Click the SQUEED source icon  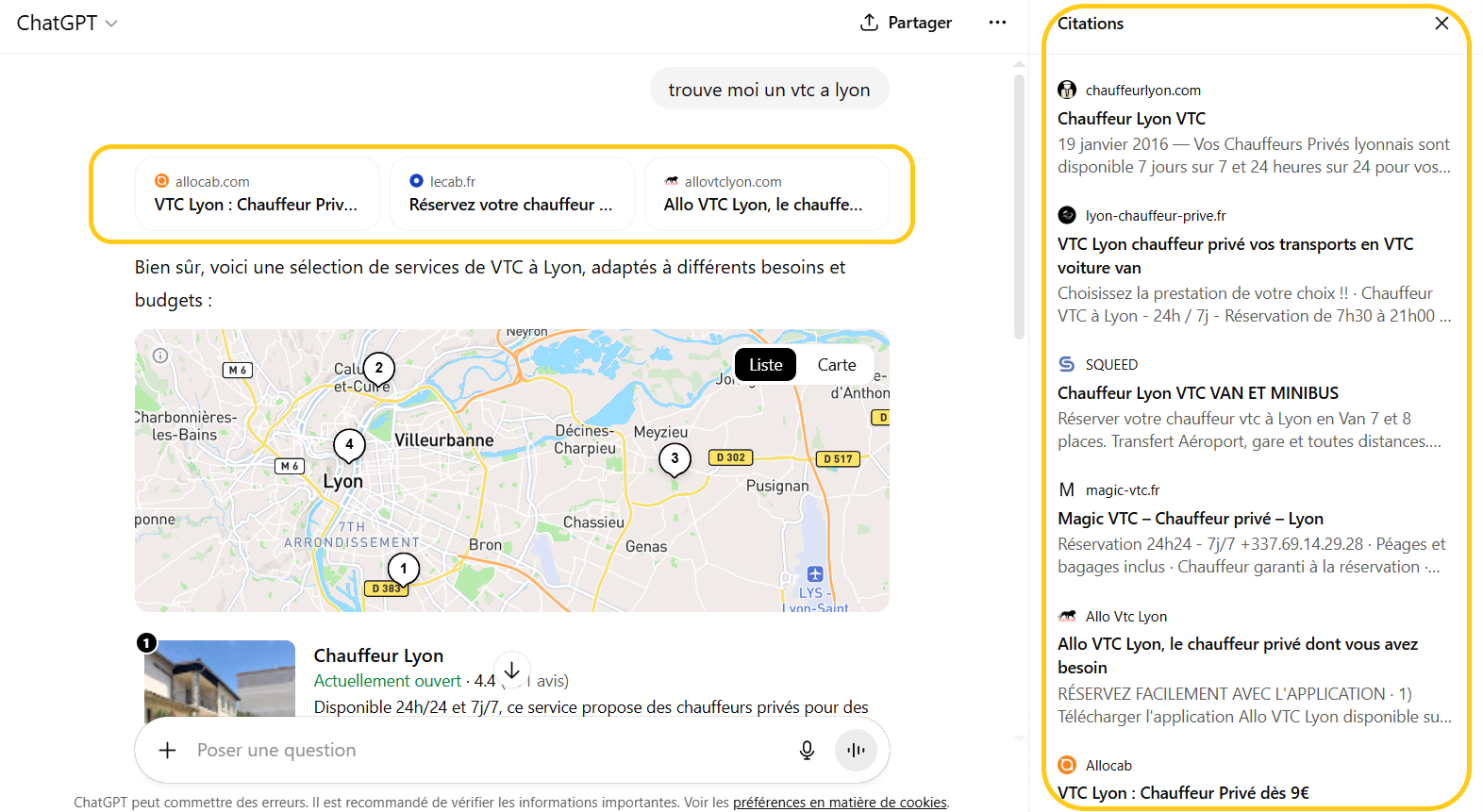(1067, 364)
